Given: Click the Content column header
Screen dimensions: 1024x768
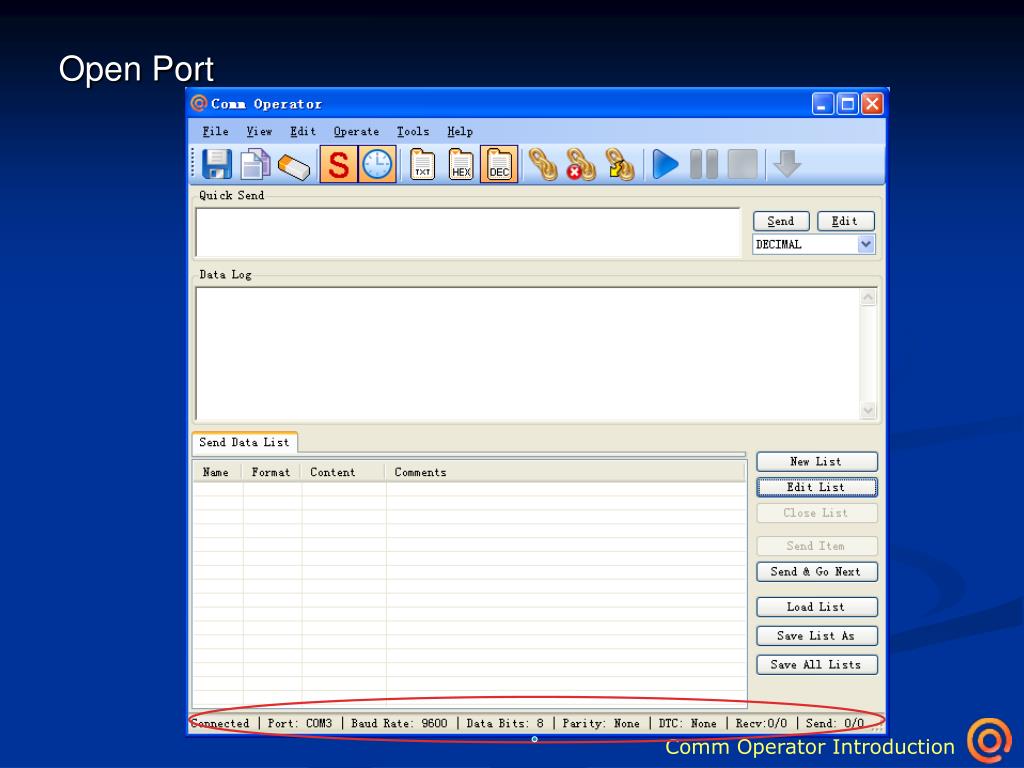Looking at the screenshot, I should pos(343,472).
